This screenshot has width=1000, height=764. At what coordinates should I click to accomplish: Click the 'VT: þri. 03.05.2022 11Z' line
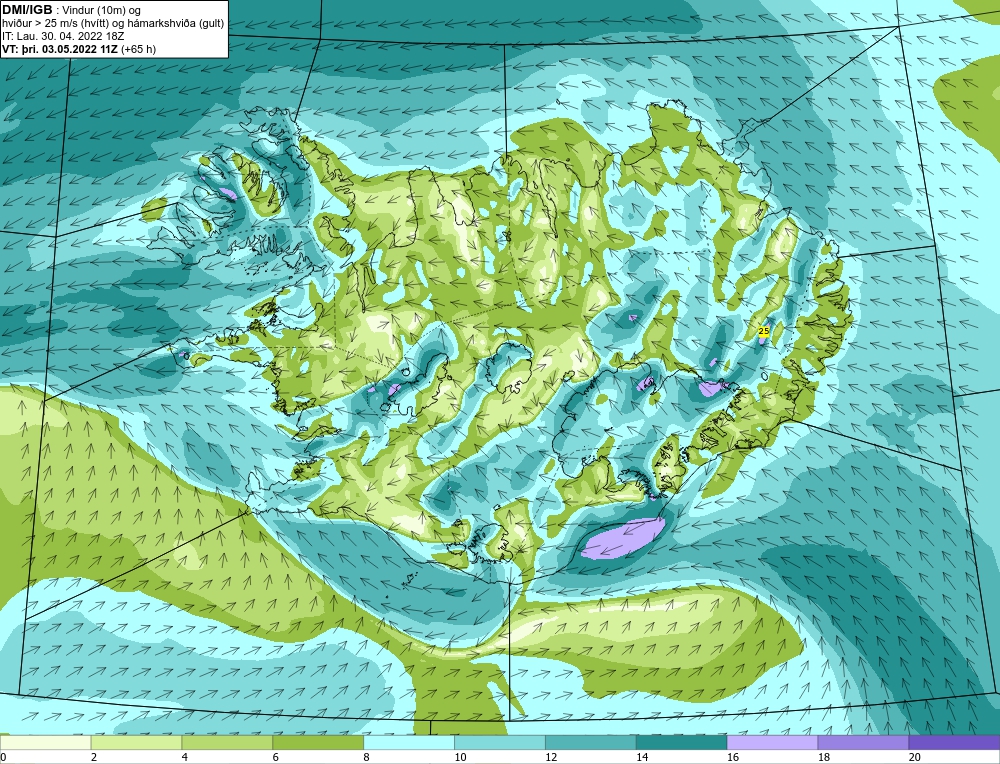(78, 49)
